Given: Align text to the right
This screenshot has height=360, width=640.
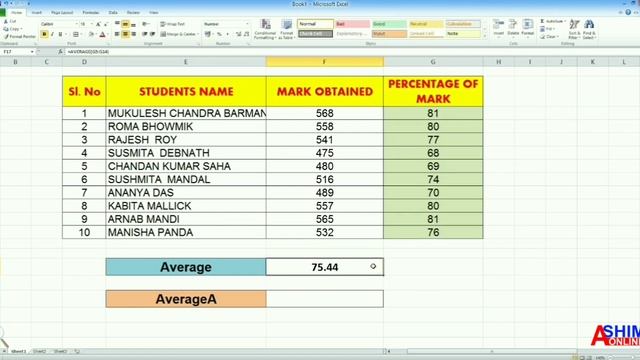Looking at the screenshot, I should tap(133, 34).
